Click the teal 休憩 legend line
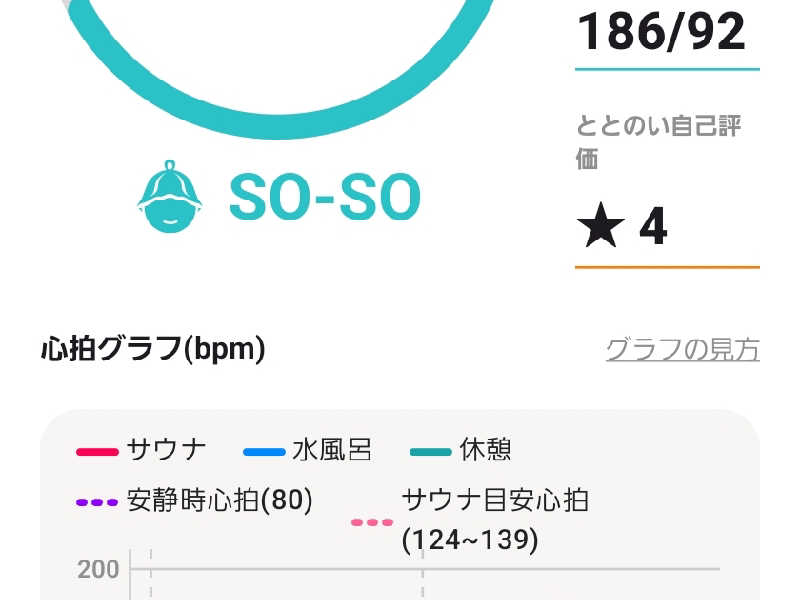This screenshot has height=600, width=800. point(430,451)
